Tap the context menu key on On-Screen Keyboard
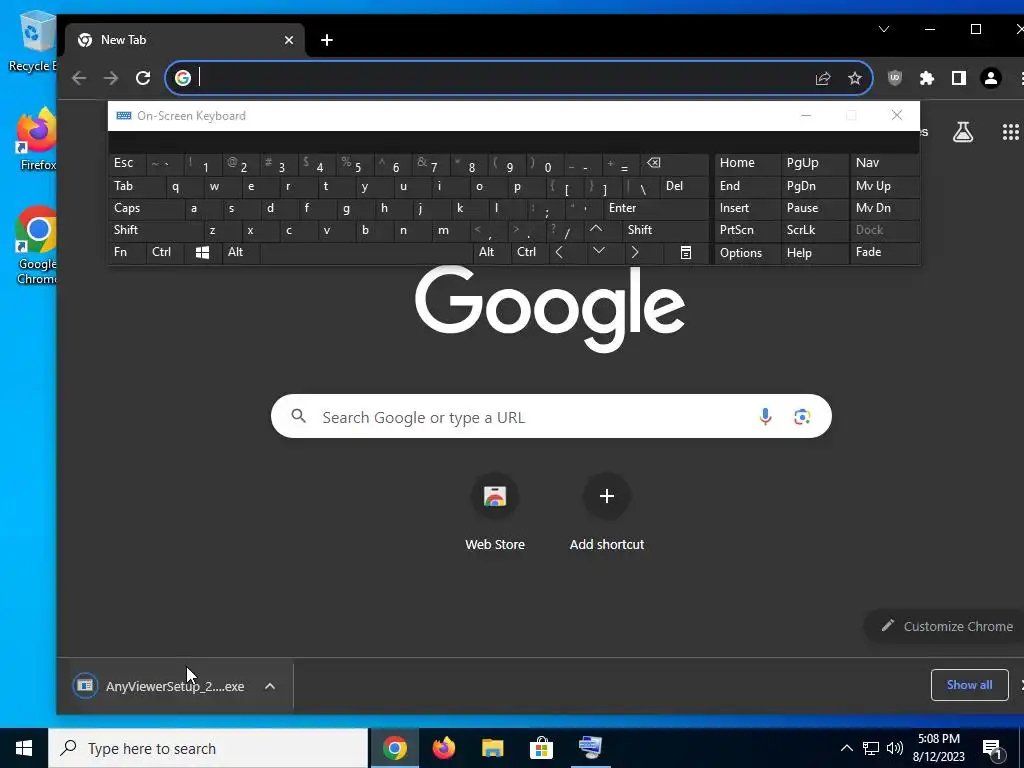Screen dimensions: 1024x768 (686, 252)
